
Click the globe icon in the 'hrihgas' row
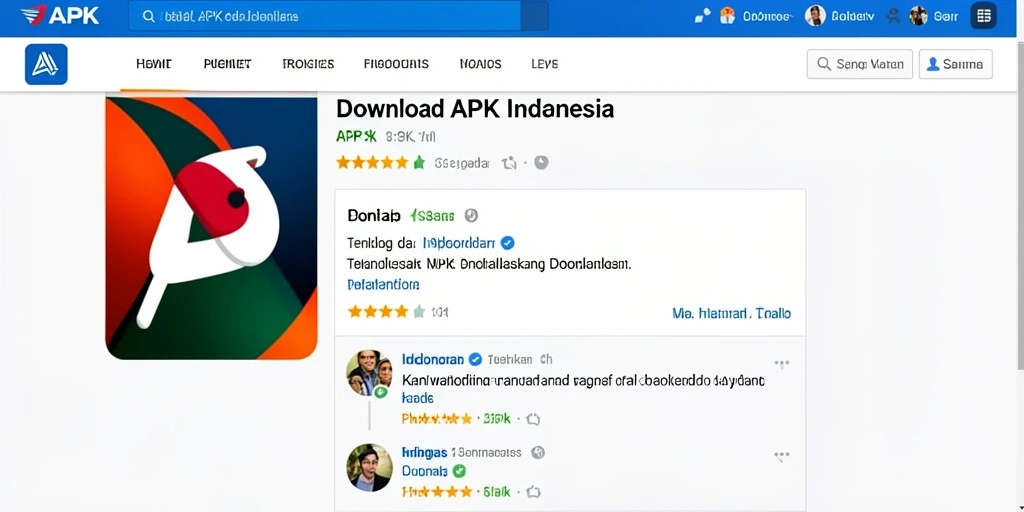(537, 452)
